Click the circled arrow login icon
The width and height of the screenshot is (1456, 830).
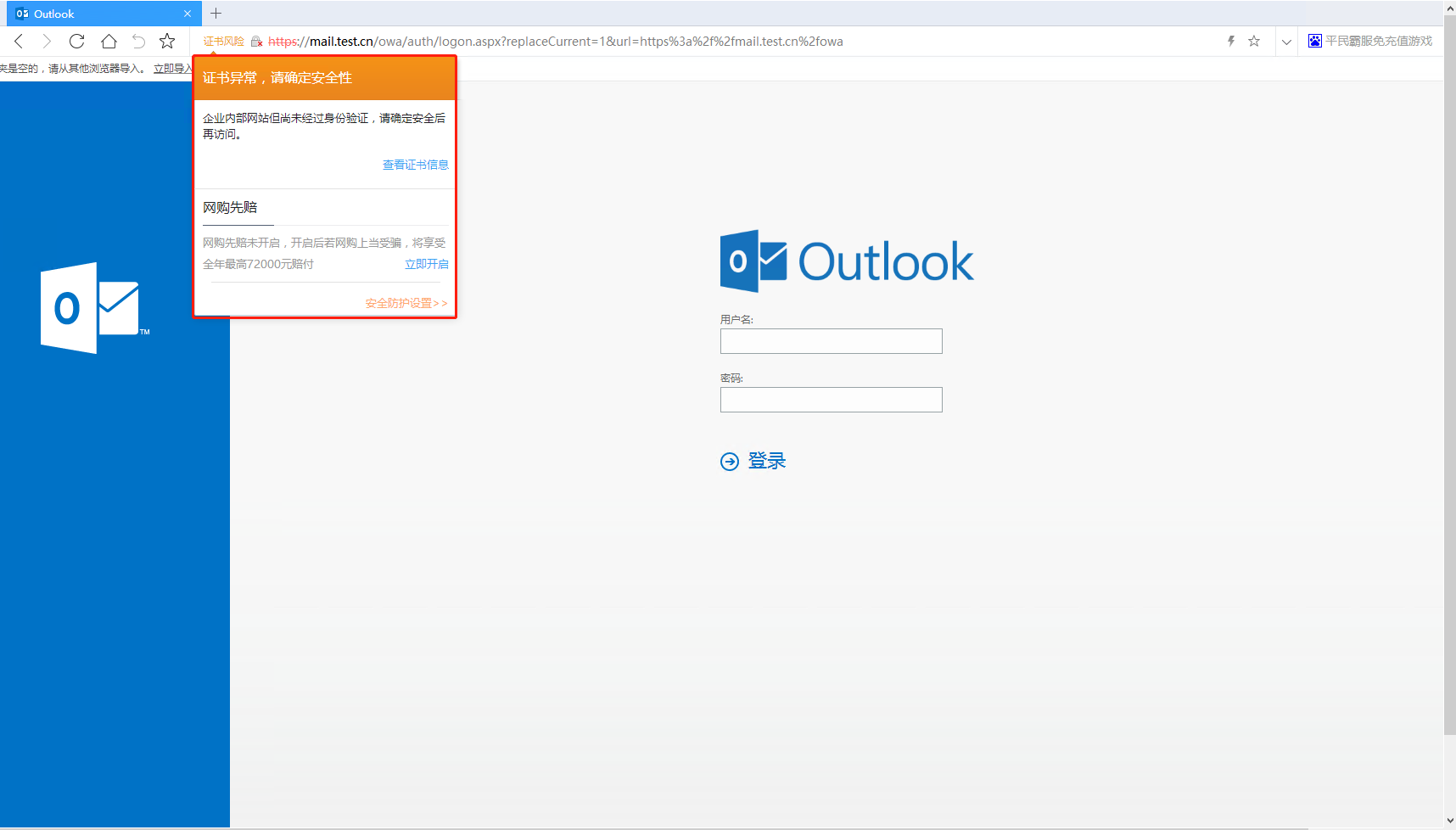point(730,461)
